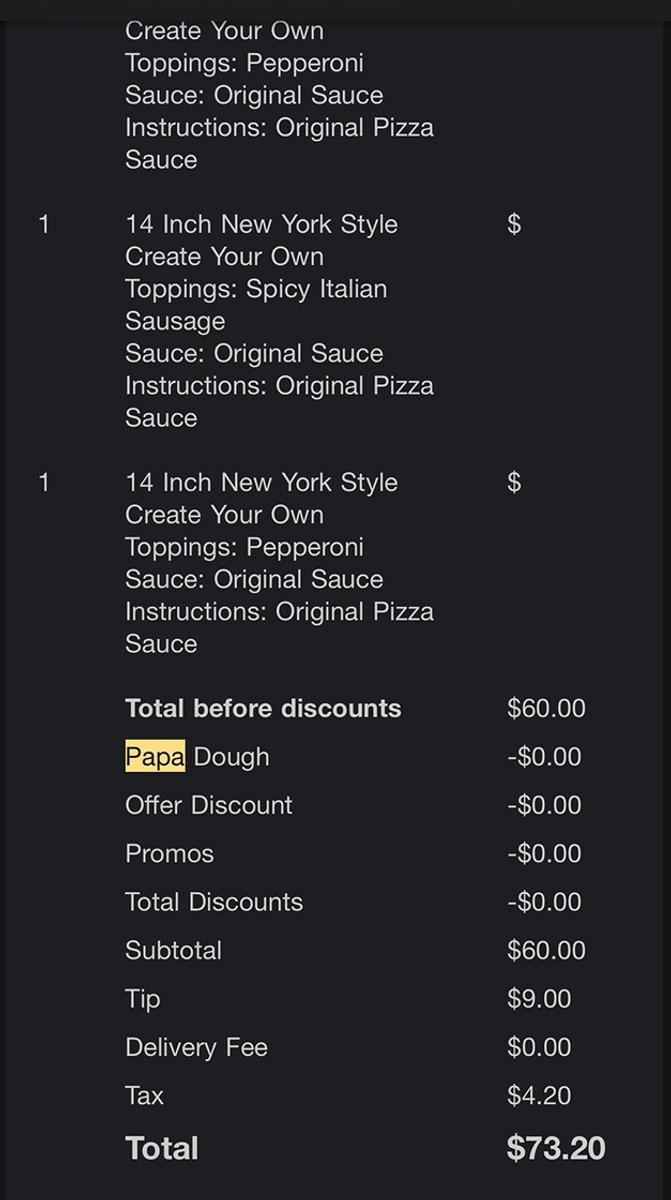Click the "Total before discounts" label

(x=263, y=709)
